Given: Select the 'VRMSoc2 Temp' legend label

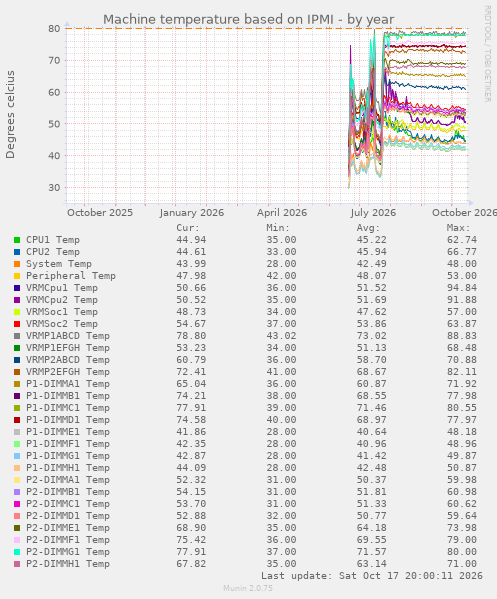Looking at the screenshot, I should [62, 324].
